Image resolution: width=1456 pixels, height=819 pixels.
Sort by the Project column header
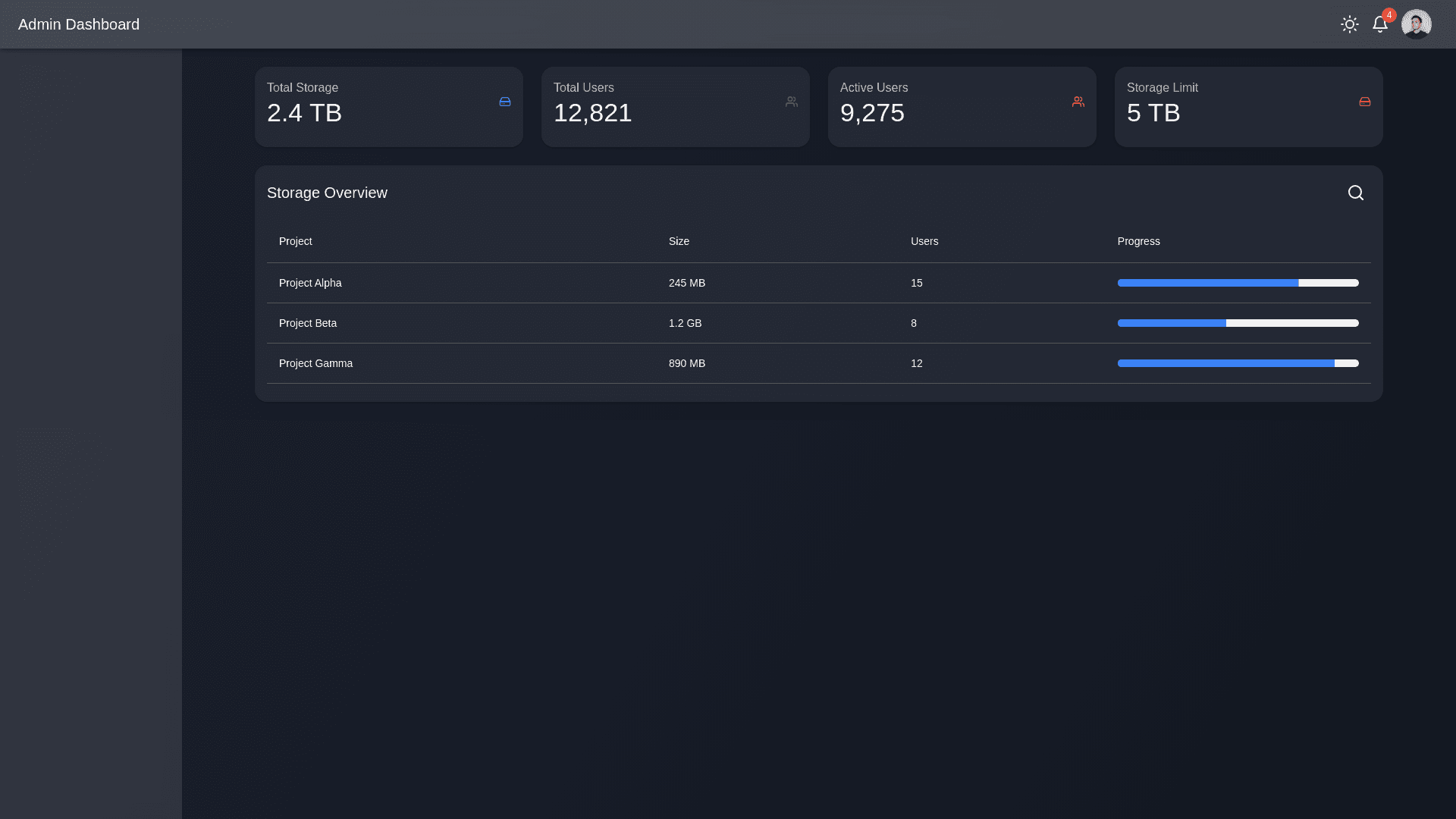click(x=295, y=241)
